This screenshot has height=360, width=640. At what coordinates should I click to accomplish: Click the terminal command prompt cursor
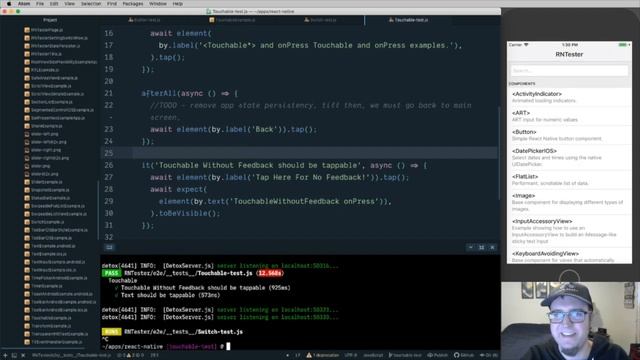228,346
